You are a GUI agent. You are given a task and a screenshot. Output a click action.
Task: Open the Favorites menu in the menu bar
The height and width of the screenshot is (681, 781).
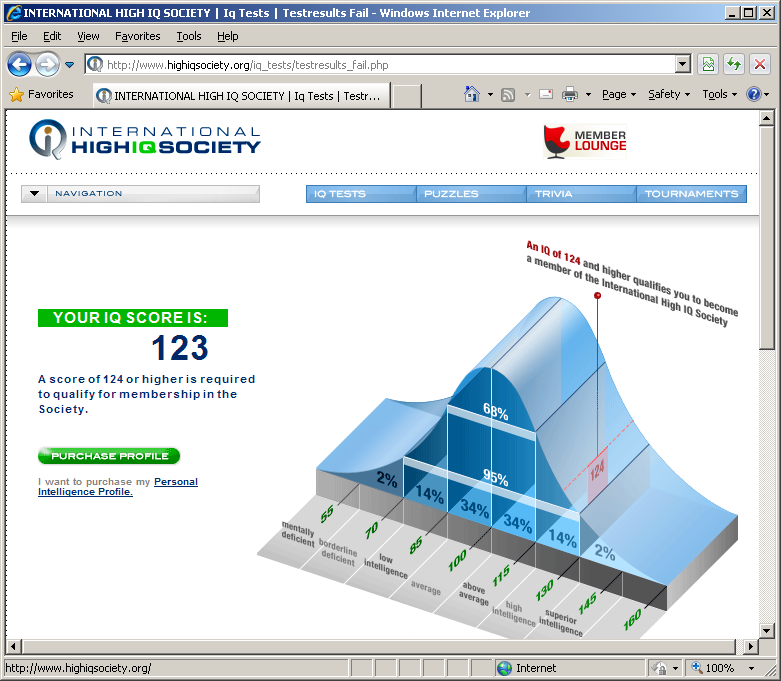point(137,36)
